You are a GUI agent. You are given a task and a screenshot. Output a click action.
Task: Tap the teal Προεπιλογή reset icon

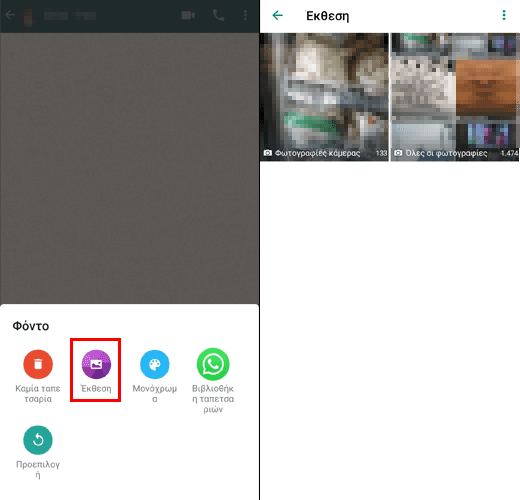click(38, 440)
